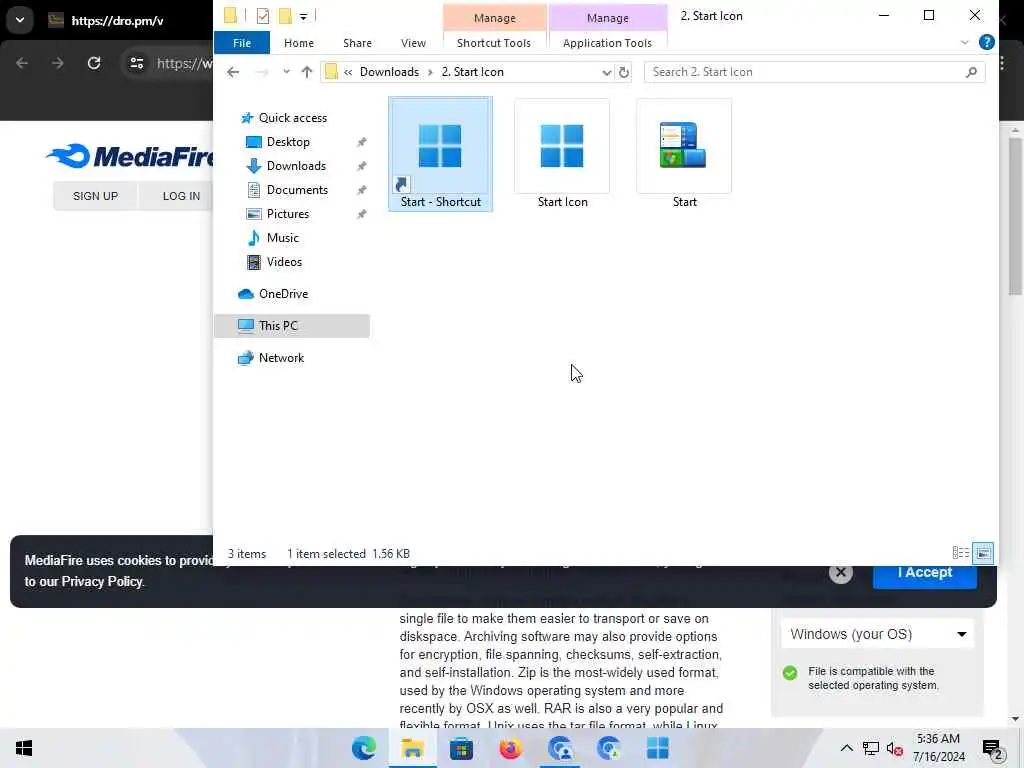The width and height of the screenshot is (1024, 768).
Task: Open the Application Tools tab
Action: tap(607, 43)
